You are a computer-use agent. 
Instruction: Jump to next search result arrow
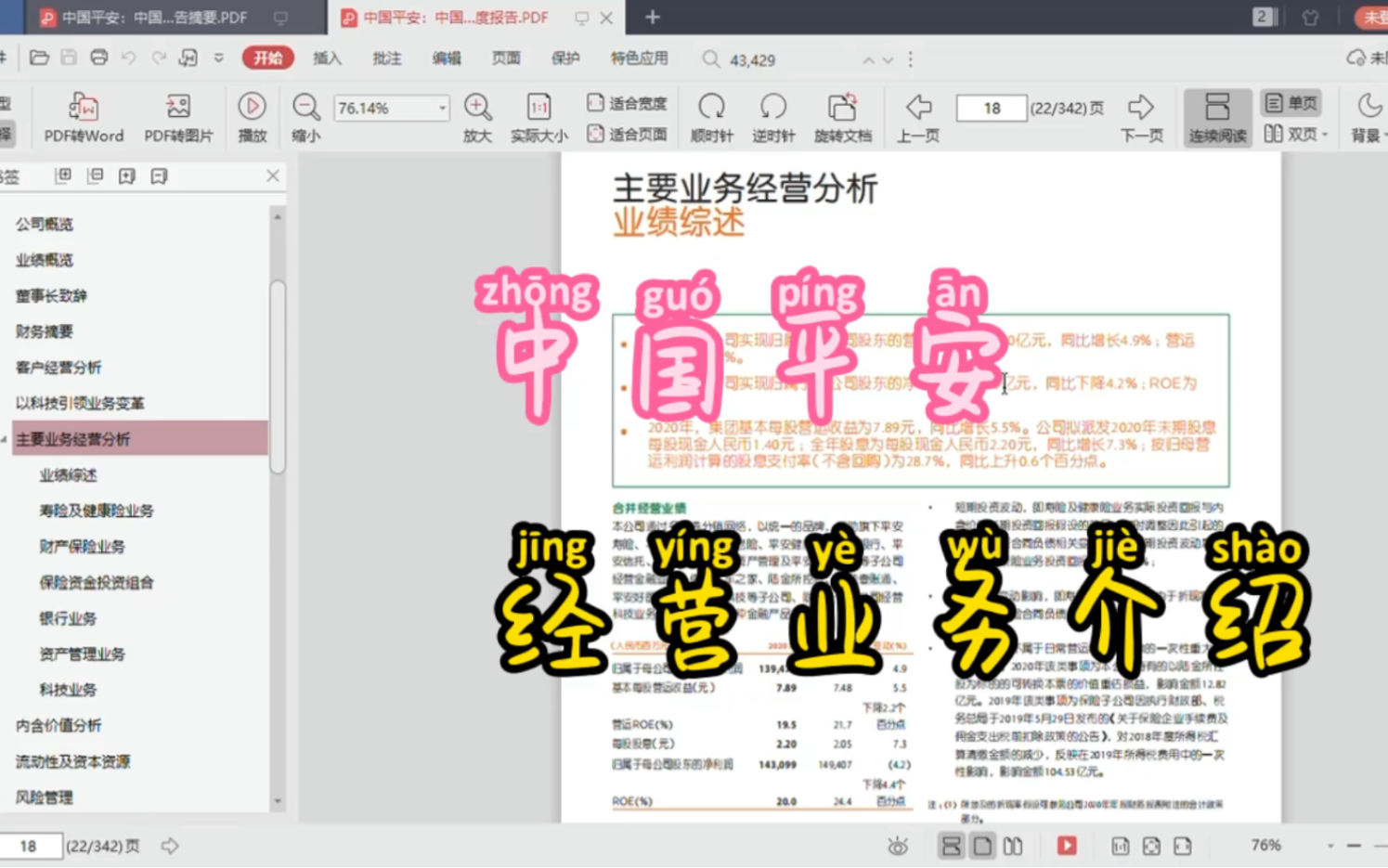[x=888, y=59]
